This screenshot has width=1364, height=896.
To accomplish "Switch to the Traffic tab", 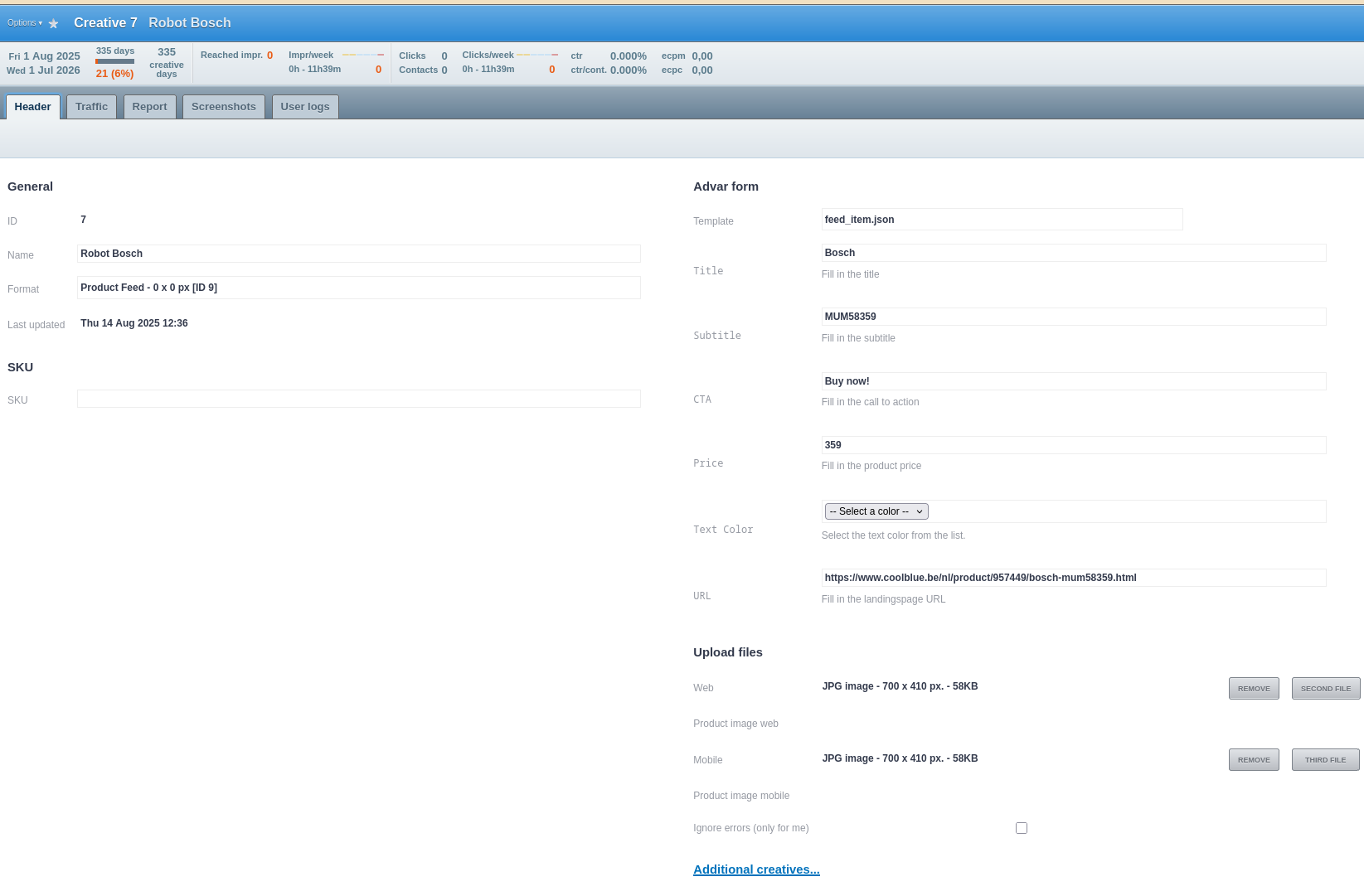I will click(91, 107).
